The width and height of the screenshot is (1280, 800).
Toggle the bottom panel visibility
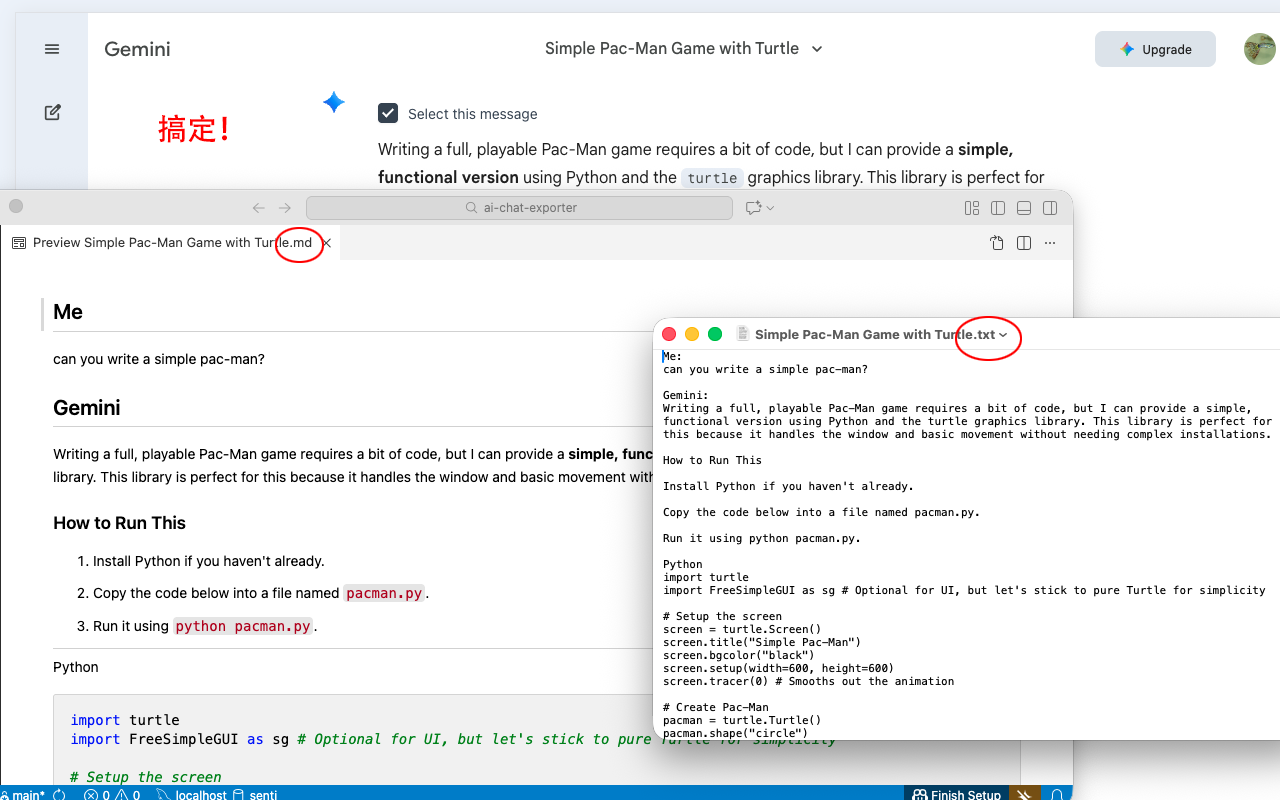point(1024,208)
